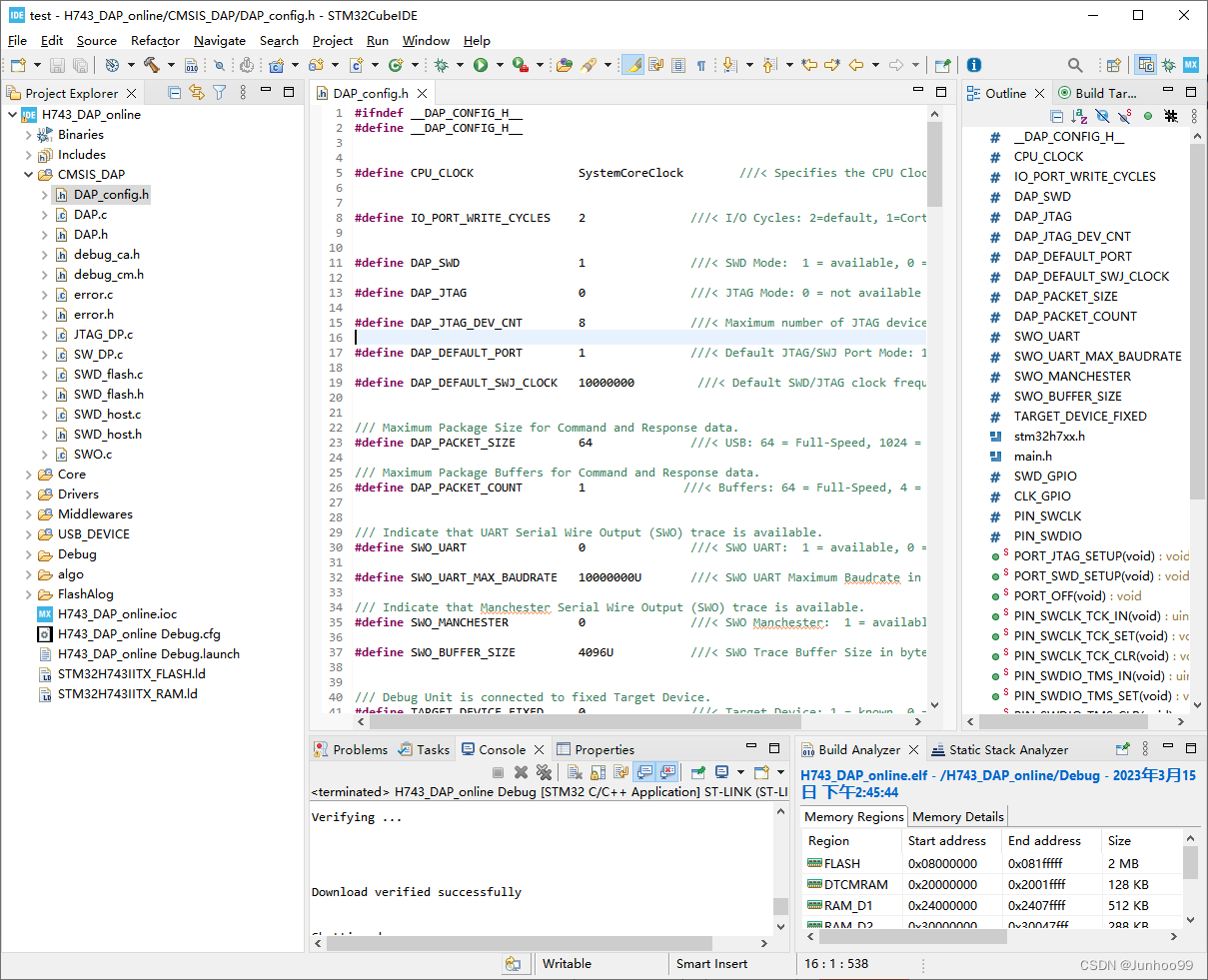Open the blue MX device configuration perspective
The width and height of the screenshot is (1208, 980).
click(x=1190, y=65)
